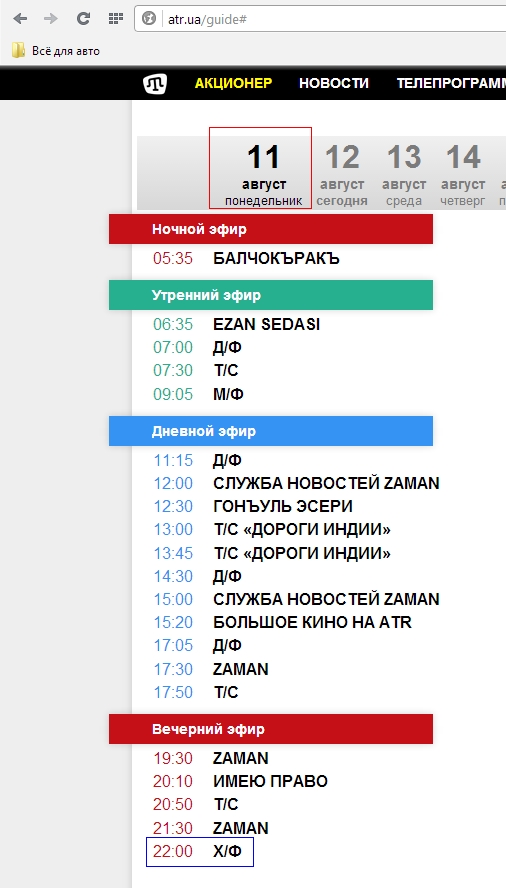Click the ATR channel logo

tap(155, 83)
